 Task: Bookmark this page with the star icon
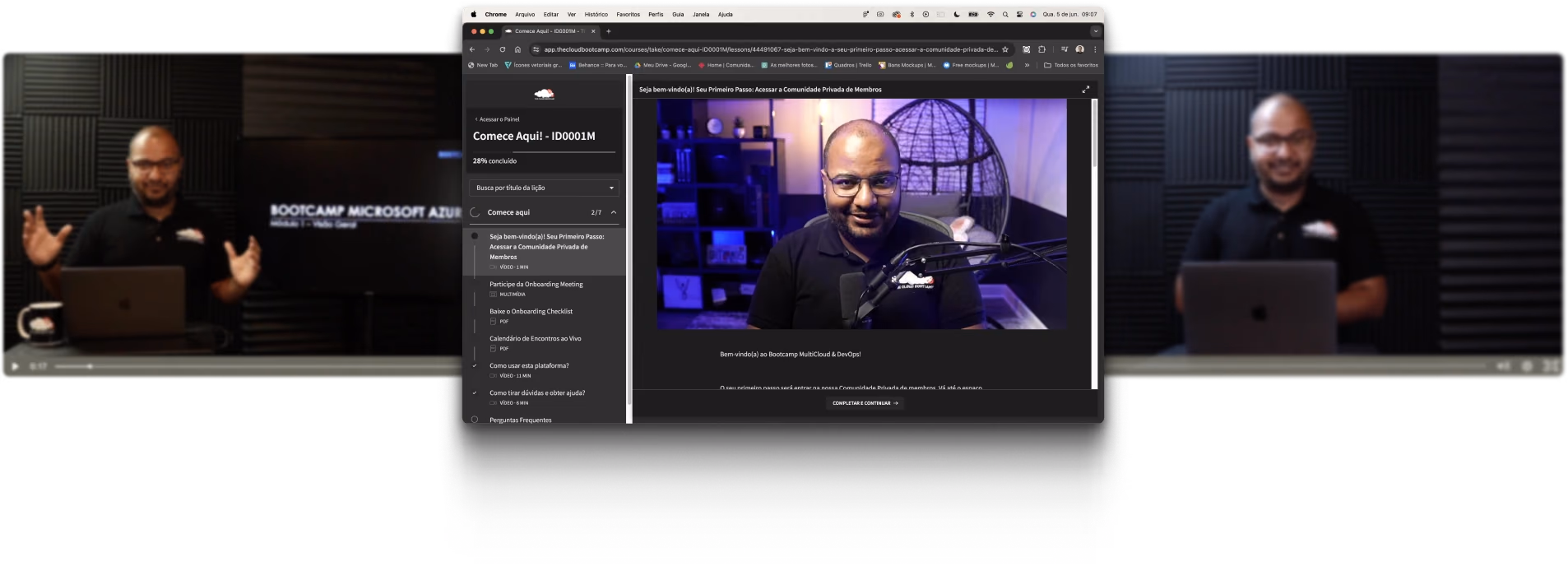pyautogui.click(x=1005, y=49)
